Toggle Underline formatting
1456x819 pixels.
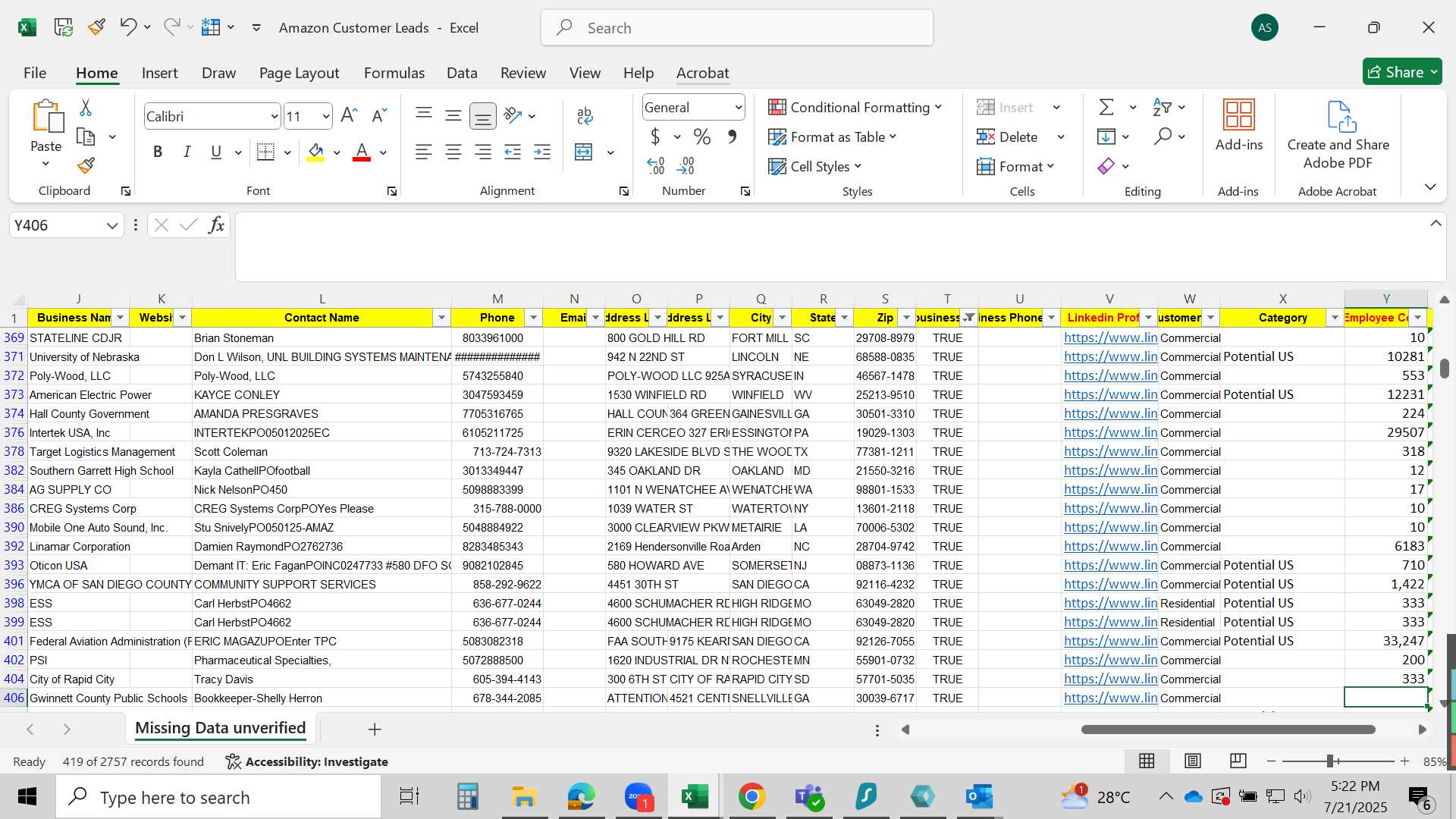(216, 152)
